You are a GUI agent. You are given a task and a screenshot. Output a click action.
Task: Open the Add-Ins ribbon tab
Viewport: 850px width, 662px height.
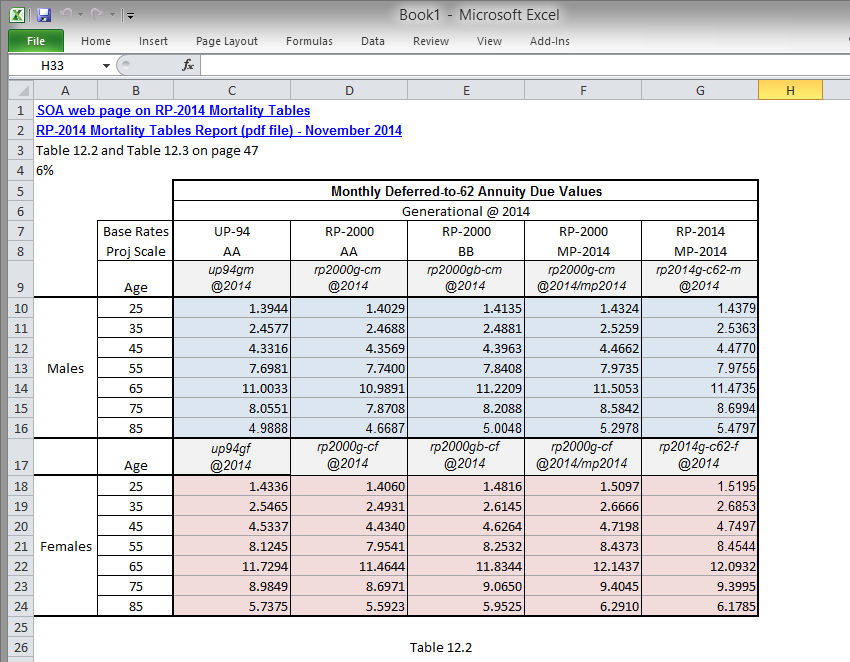(x=550, y=41)
